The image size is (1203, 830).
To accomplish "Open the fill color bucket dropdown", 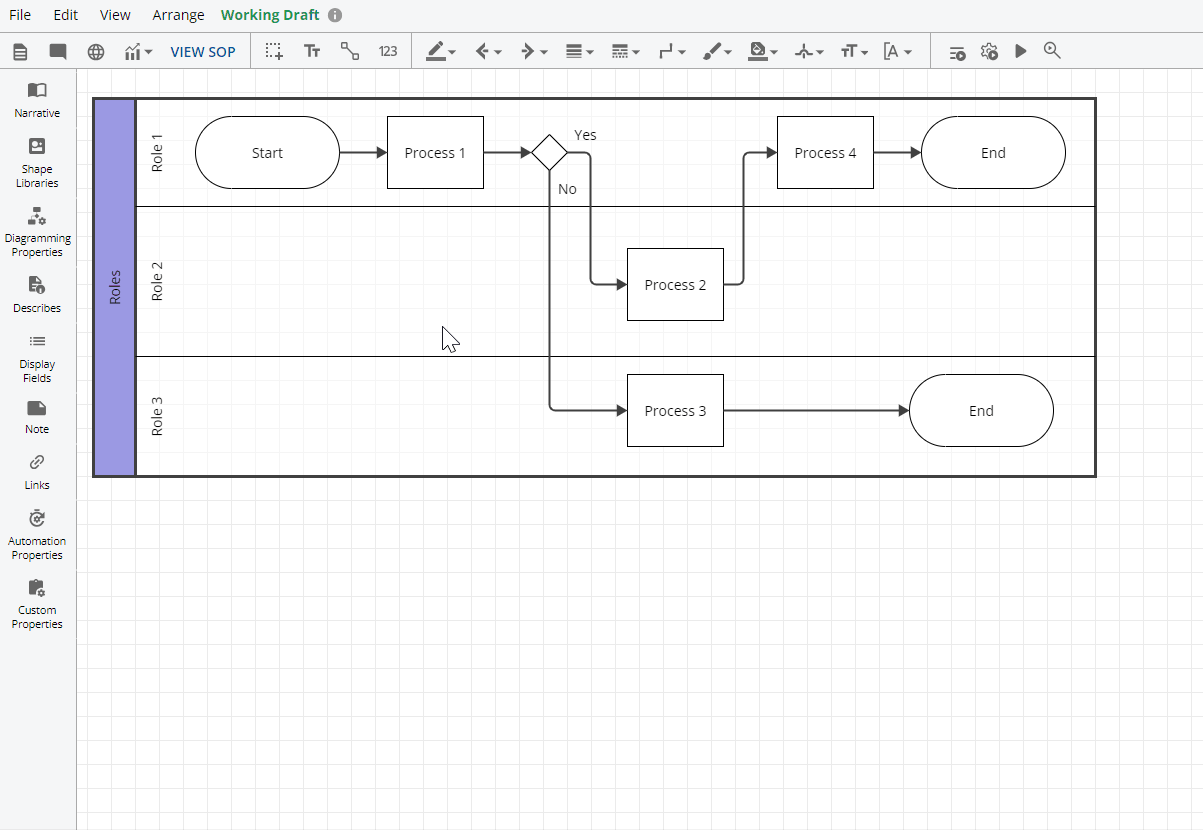I will 763,52.
